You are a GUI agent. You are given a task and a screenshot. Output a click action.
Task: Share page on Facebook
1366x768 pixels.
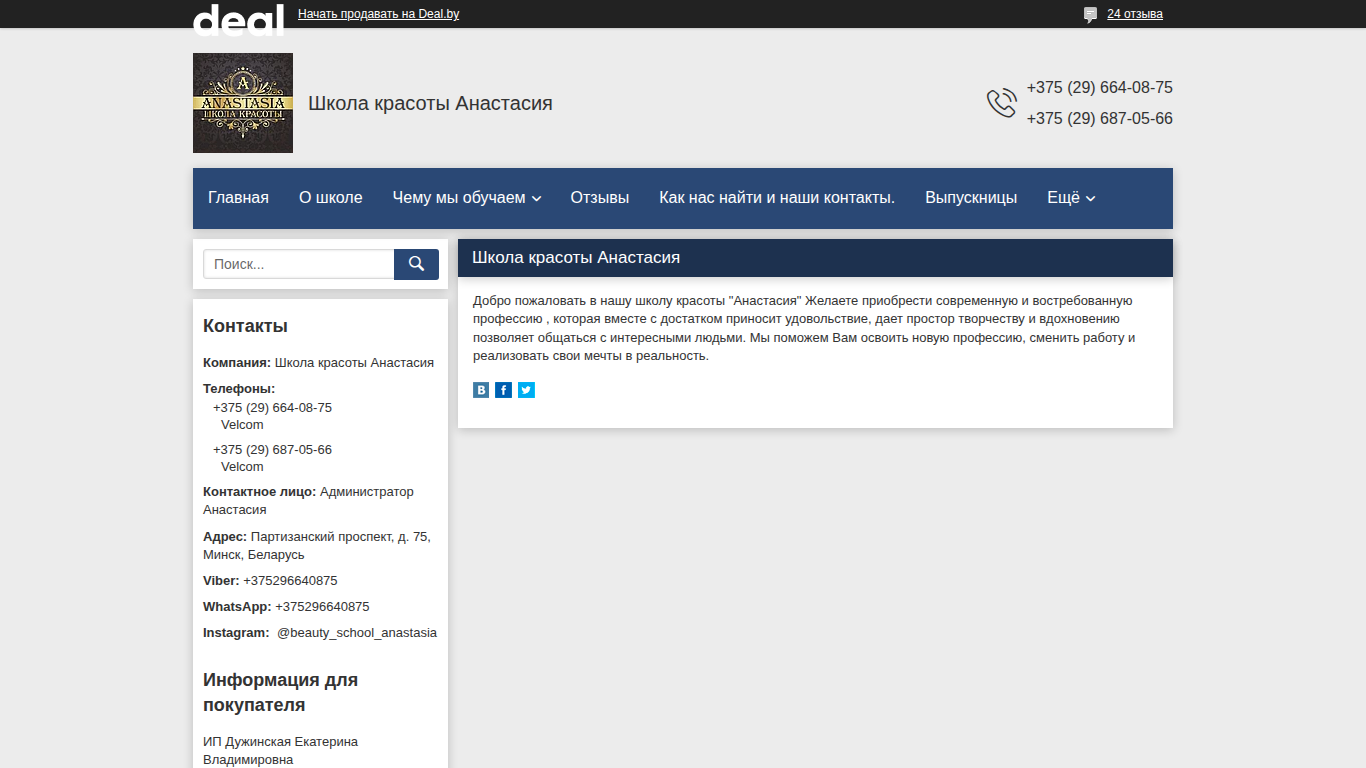coord(504,390)
